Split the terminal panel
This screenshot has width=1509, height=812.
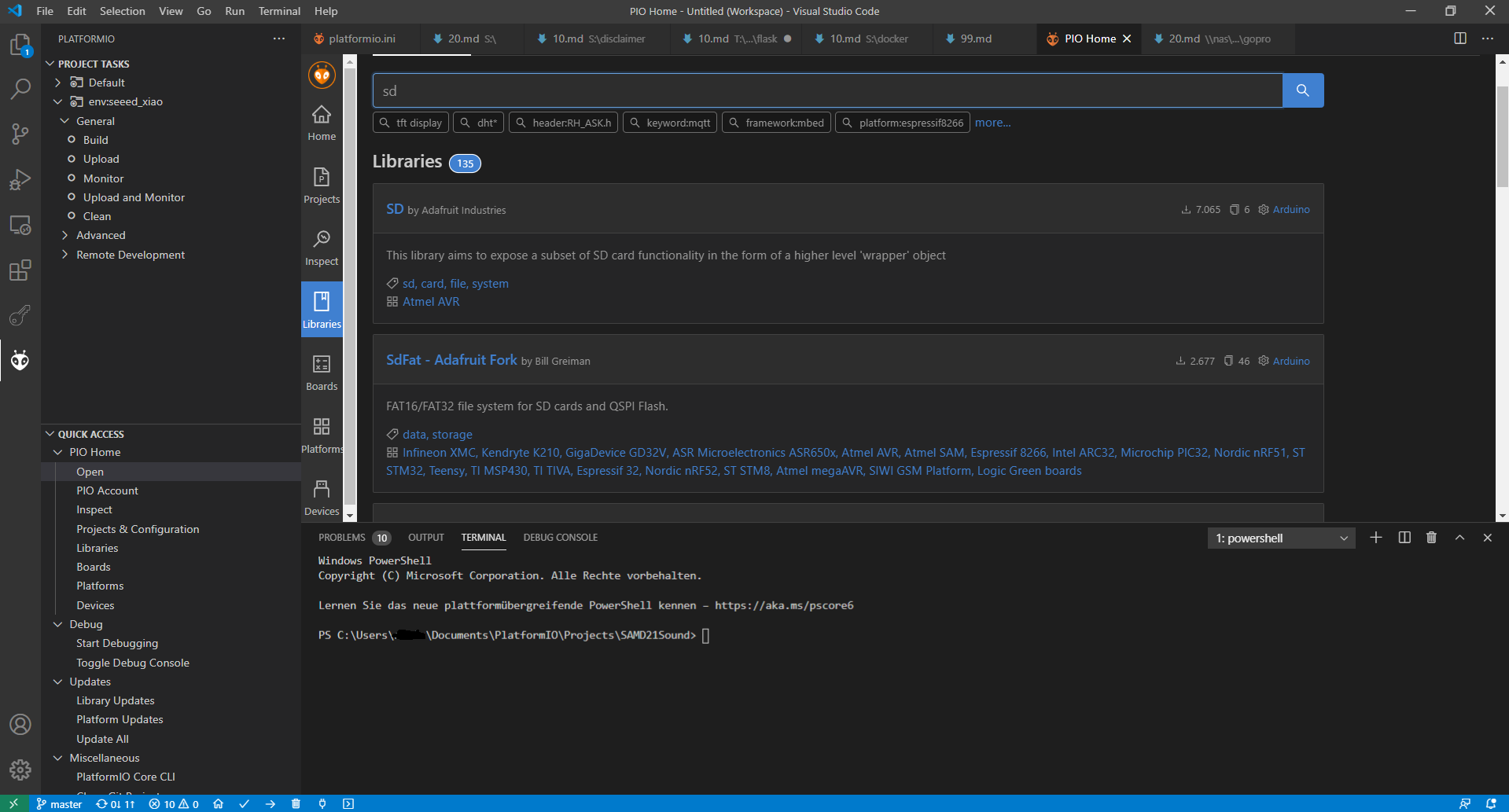[1404, 538]
